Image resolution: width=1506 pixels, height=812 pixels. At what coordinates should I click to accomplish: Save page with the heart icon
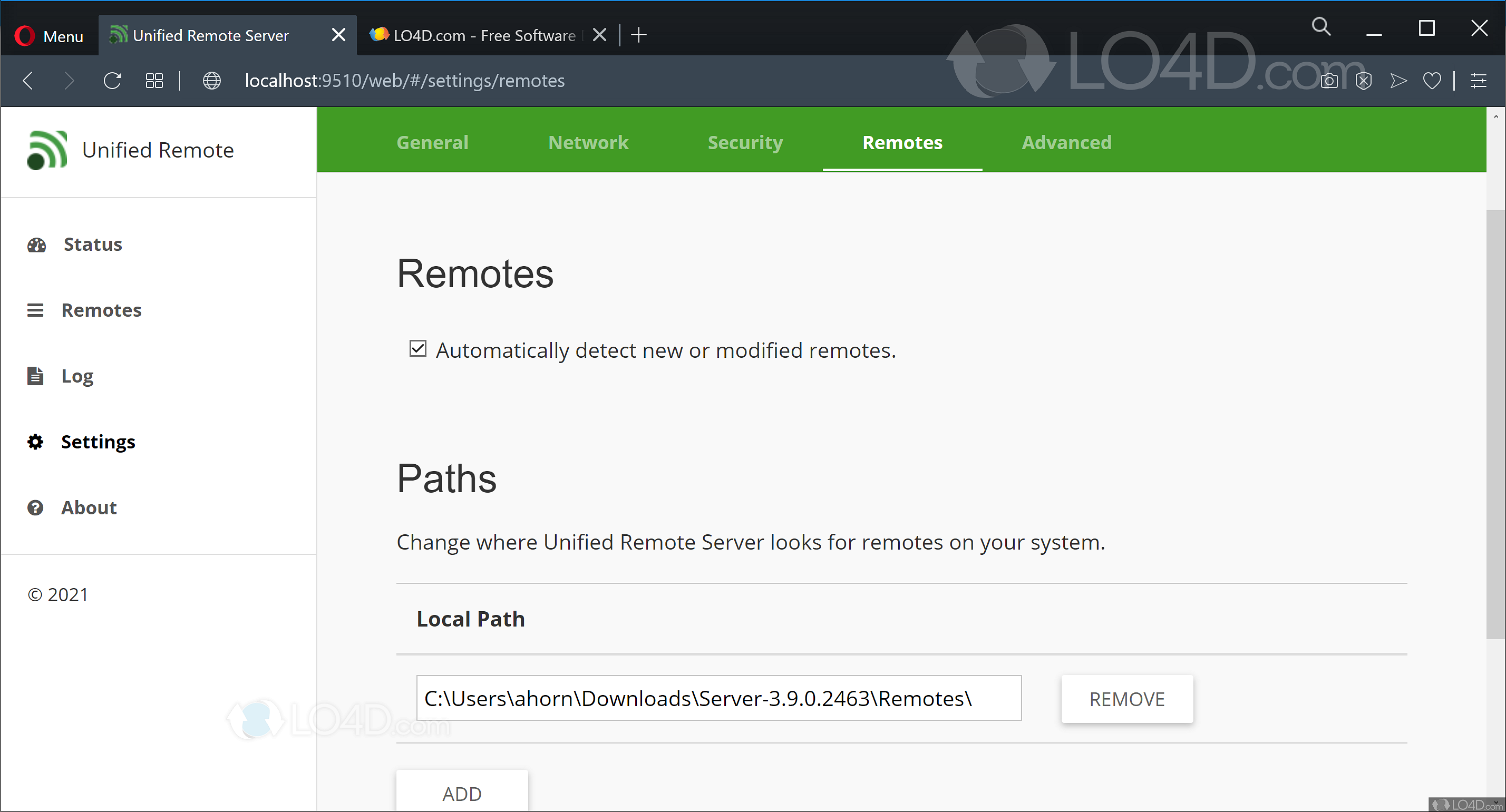1432,80
